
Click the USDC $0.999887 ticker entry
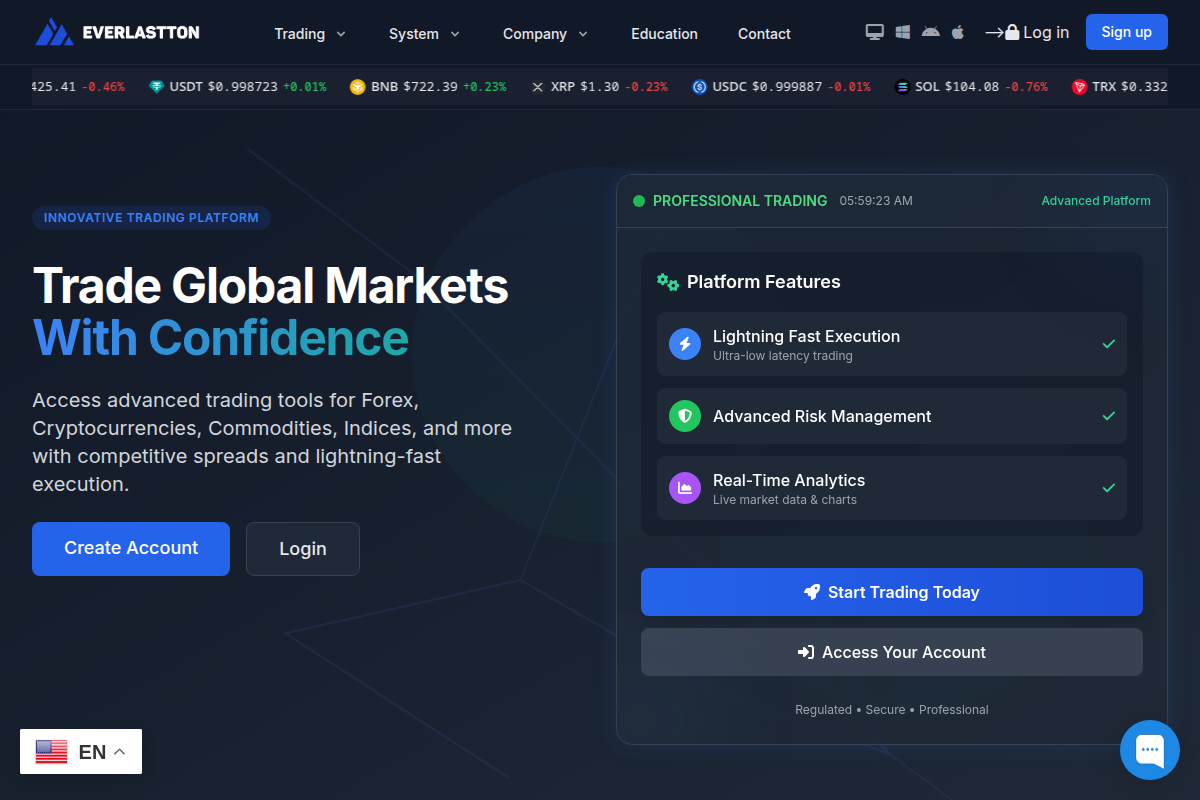click(781, 87)
